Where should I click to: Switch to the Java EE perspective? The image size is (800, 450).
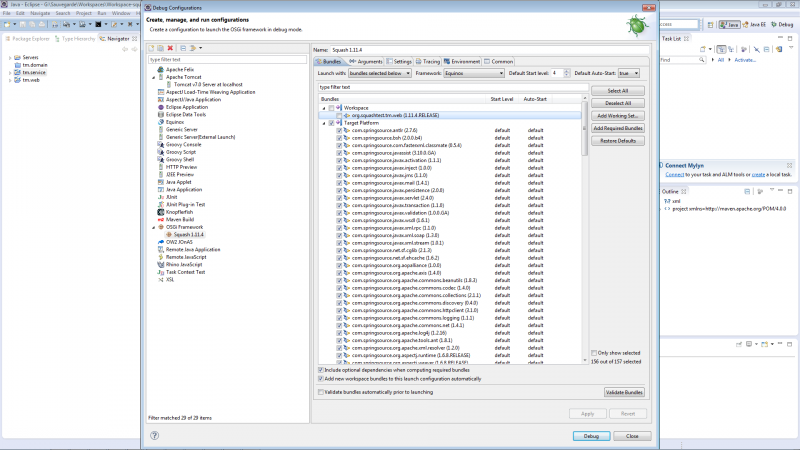point(755,24)
